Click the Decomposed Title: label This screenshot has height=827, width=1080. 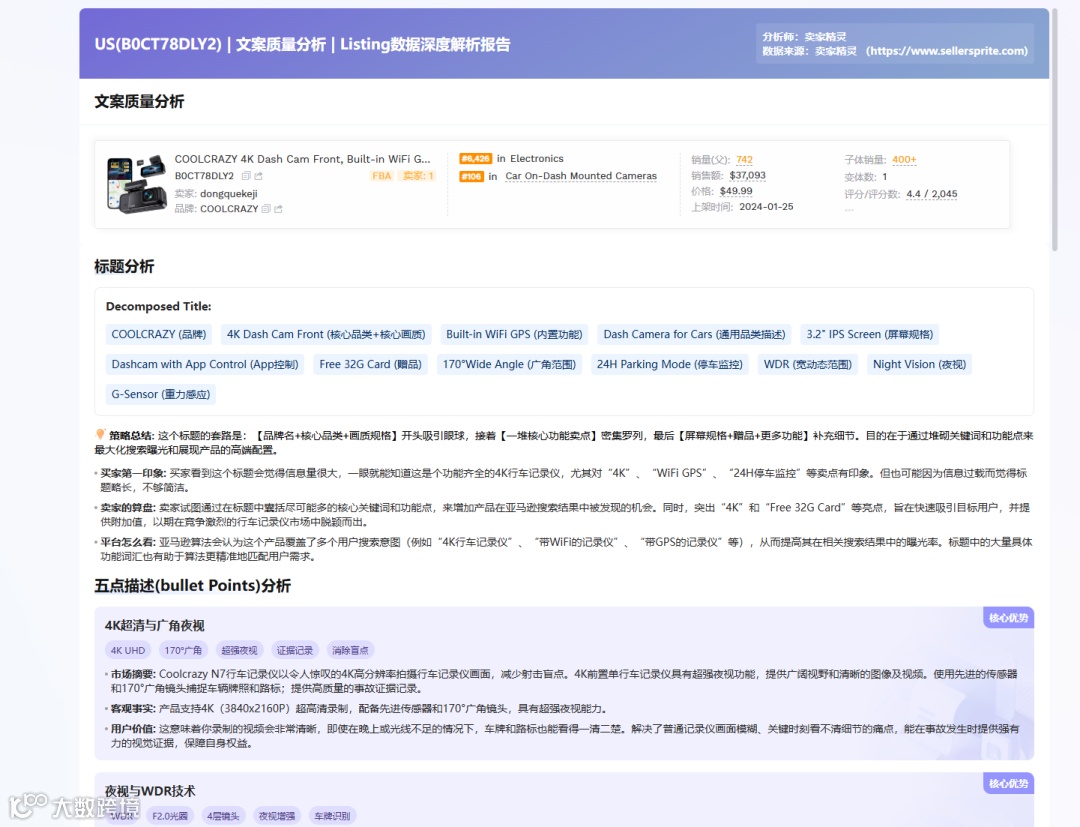(158, 306)
